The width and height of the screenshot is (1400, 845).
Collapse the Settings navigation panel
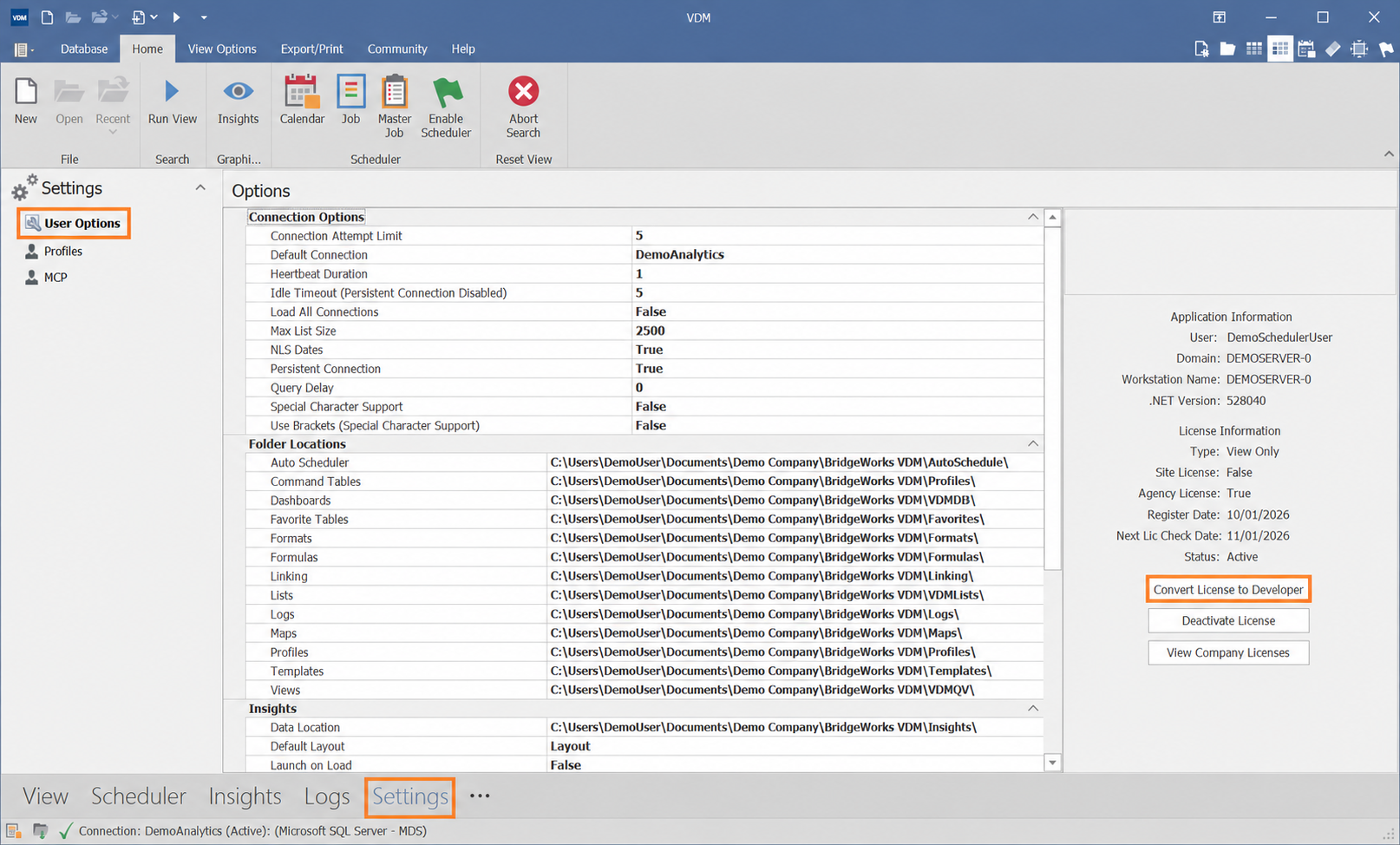point(200,187)
